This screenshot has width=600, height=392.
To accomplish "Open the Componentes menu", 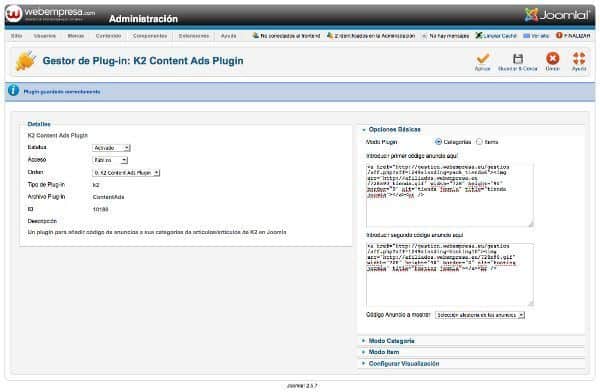I will [x=150, y=36].
